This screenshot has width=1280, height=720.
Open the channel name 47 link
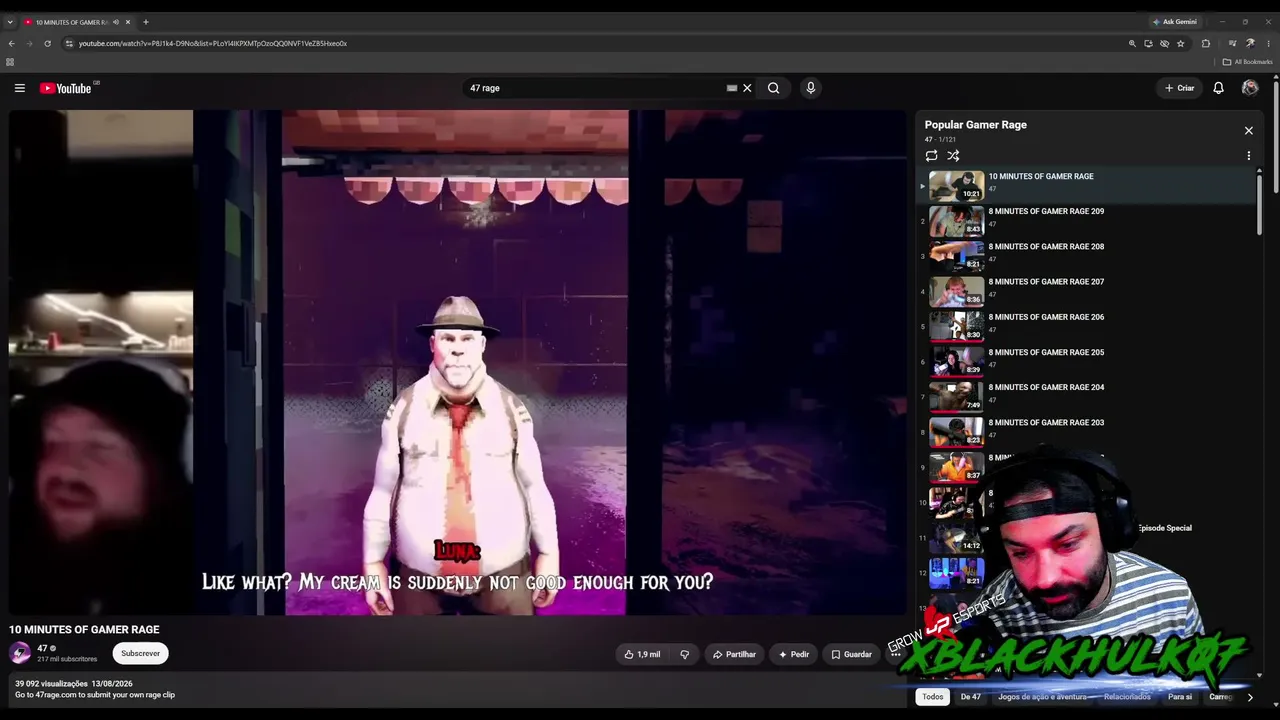(x=43, y=648)
